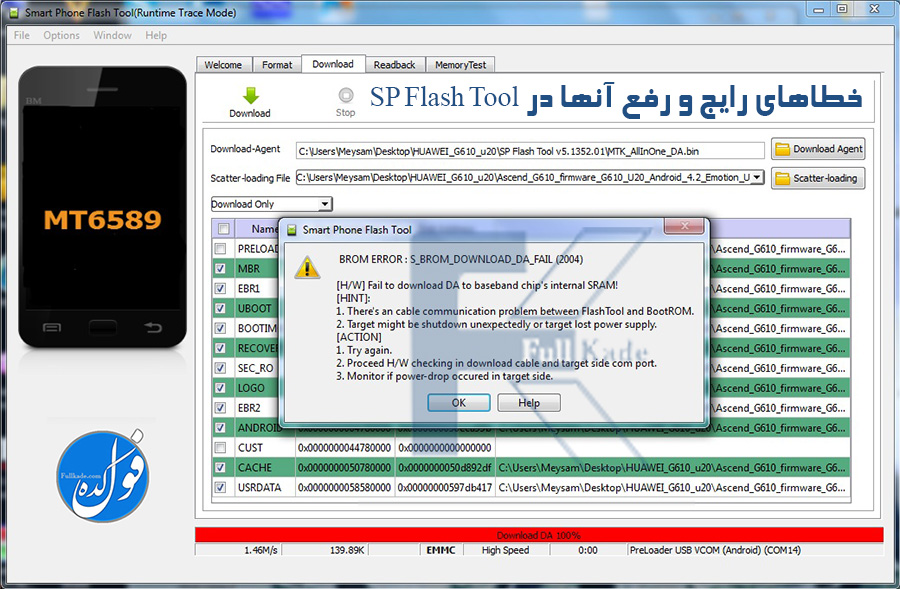Screen dimensions: 900x589
Task: Expand the Scatter-loading File path dropdown
Action: [757, 177]
